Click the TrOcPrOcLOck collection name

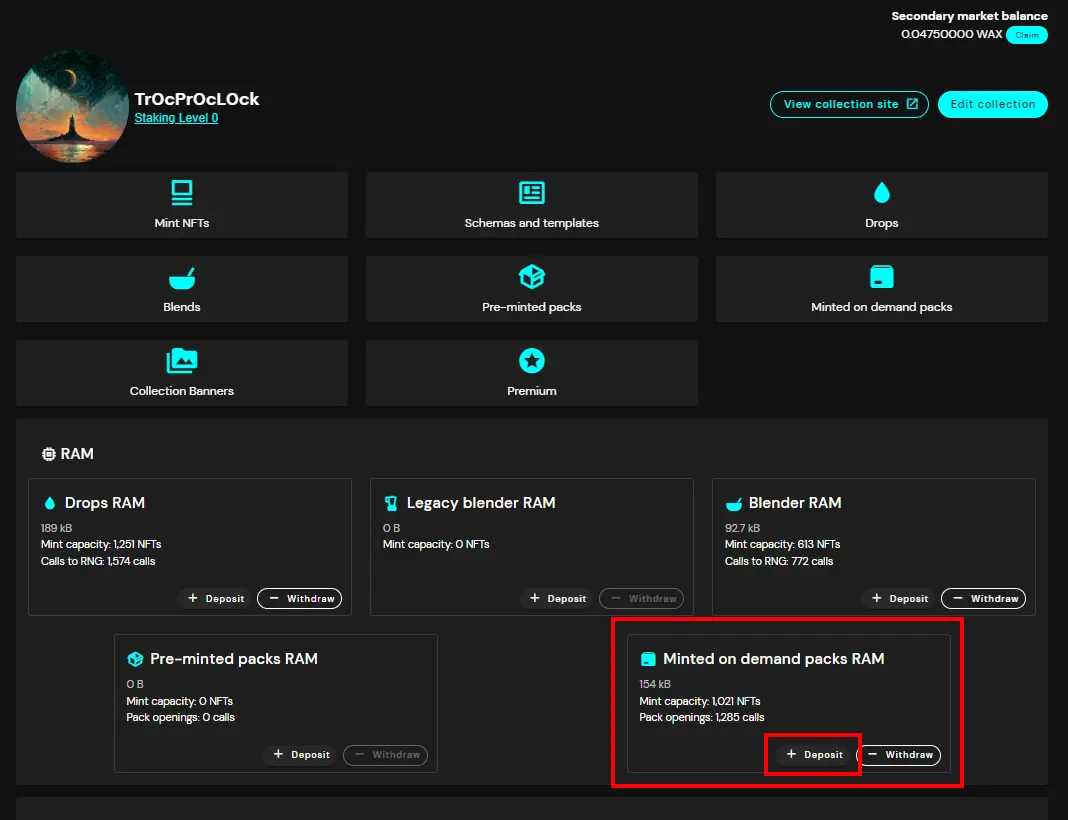[197, 99]
